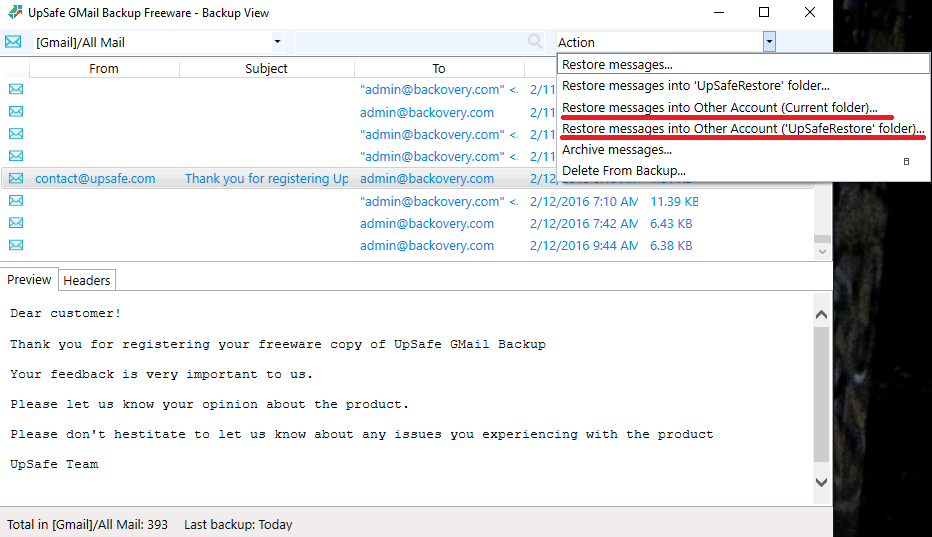This screenshot has height=537, width=932.
Task: Click 'Last backup: Today' status text
Action: tap(238, 525)
